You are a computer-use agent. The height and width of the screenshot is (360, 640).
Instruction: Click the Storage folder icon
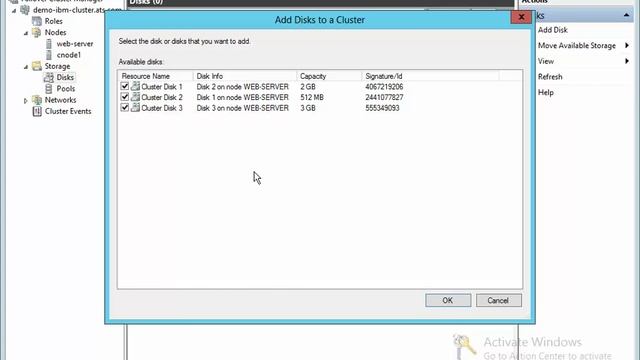click(x=37, y=66)
